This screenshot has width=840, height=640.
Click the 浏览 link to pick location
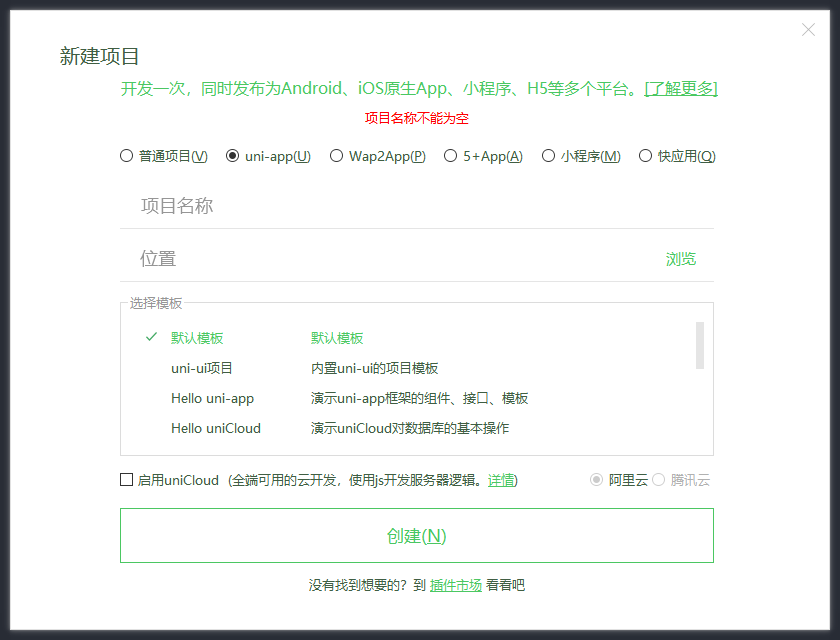point(681,257)
